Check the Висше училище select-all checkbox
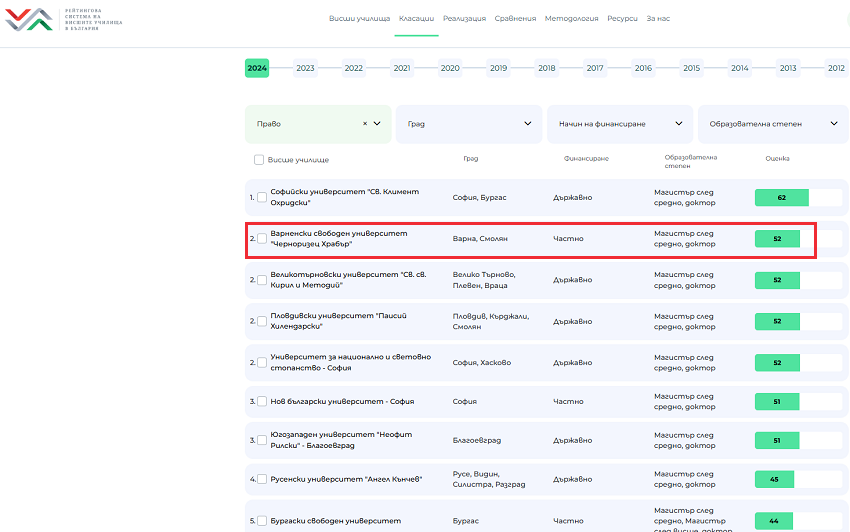850x532 pixels. (x=259, y=159)
